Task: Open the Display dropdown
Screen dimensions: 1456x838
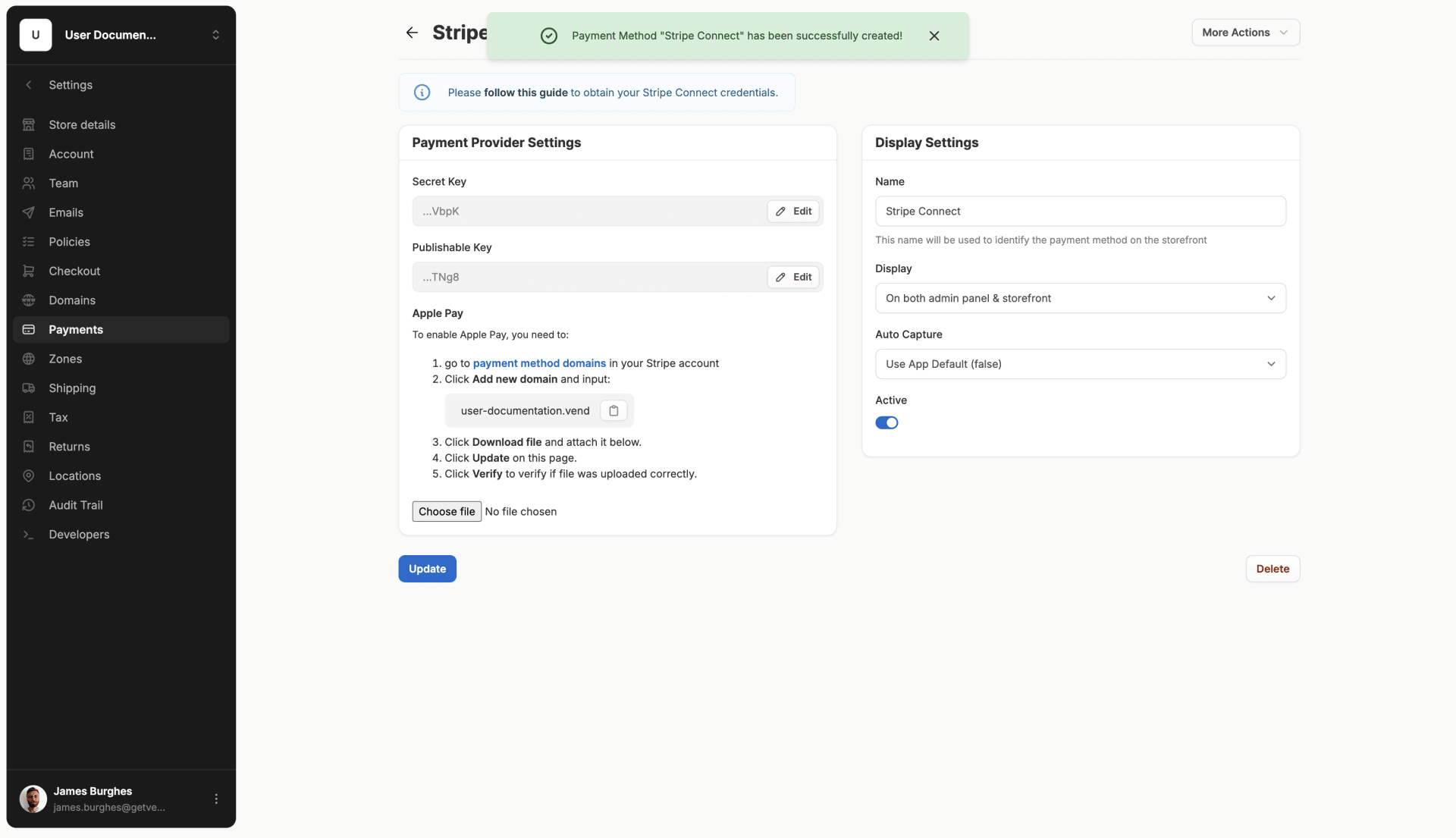Action: 1080,298
